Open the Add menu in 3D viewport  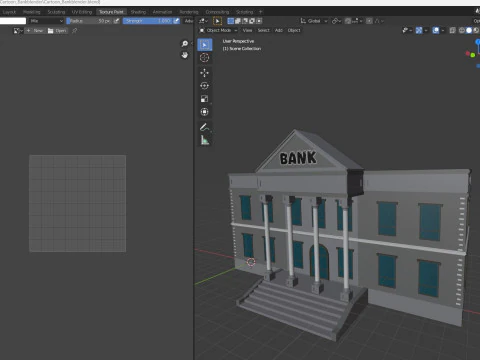(x=279, y=30)
